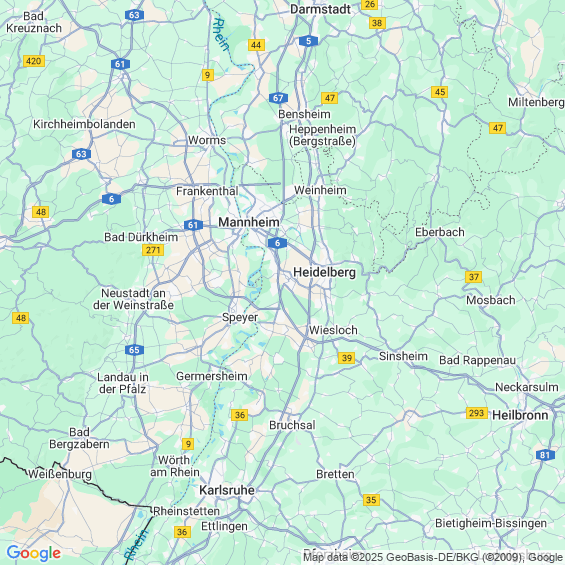Select the Wörth am Rhein label
The height and width of the screenshot is (565, 565).
point(175,466)
